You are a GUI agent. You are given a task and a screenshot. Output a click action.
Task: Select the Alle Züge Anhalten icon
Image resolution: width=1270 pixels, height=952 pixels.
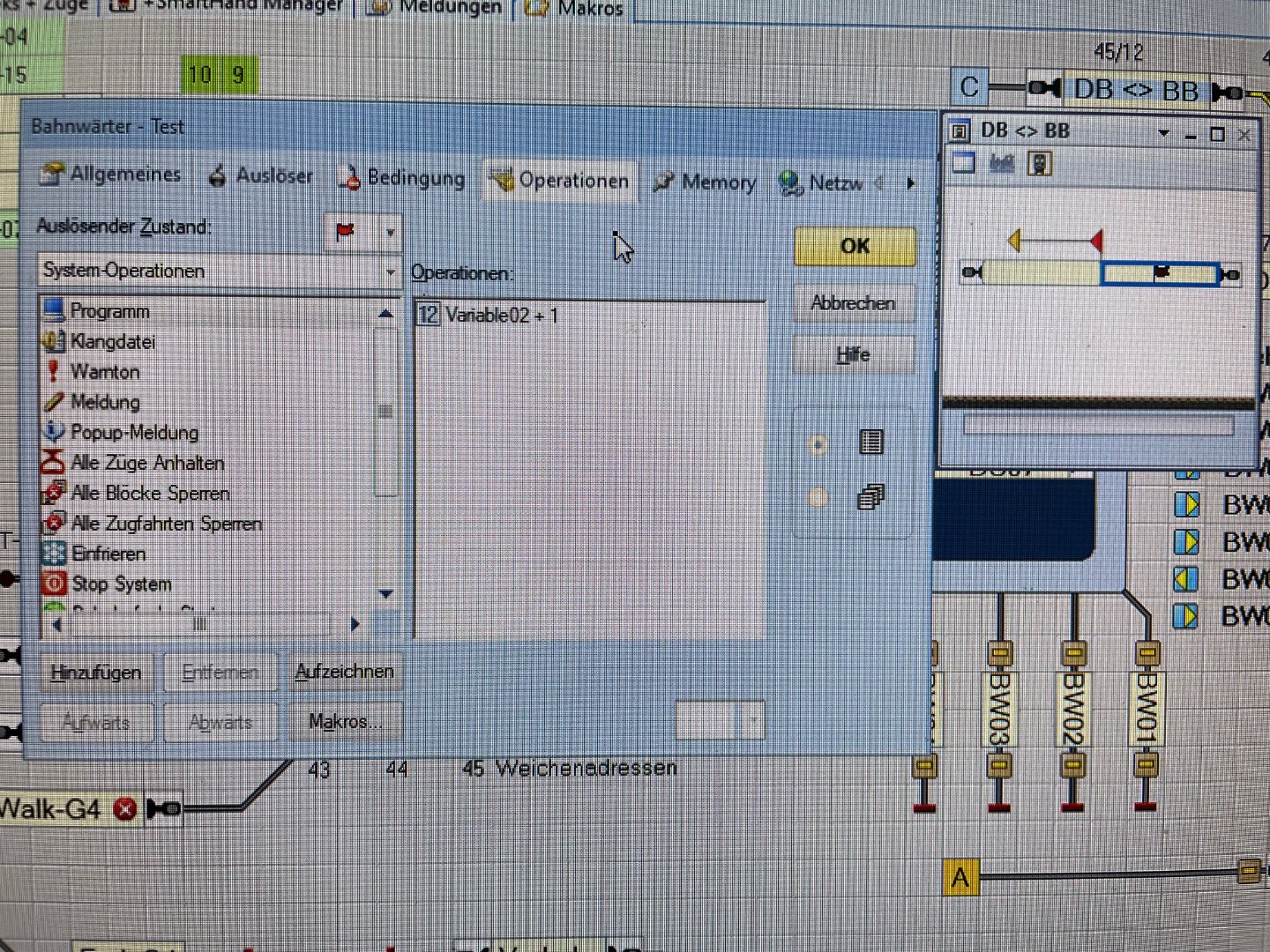coord(54,462)
